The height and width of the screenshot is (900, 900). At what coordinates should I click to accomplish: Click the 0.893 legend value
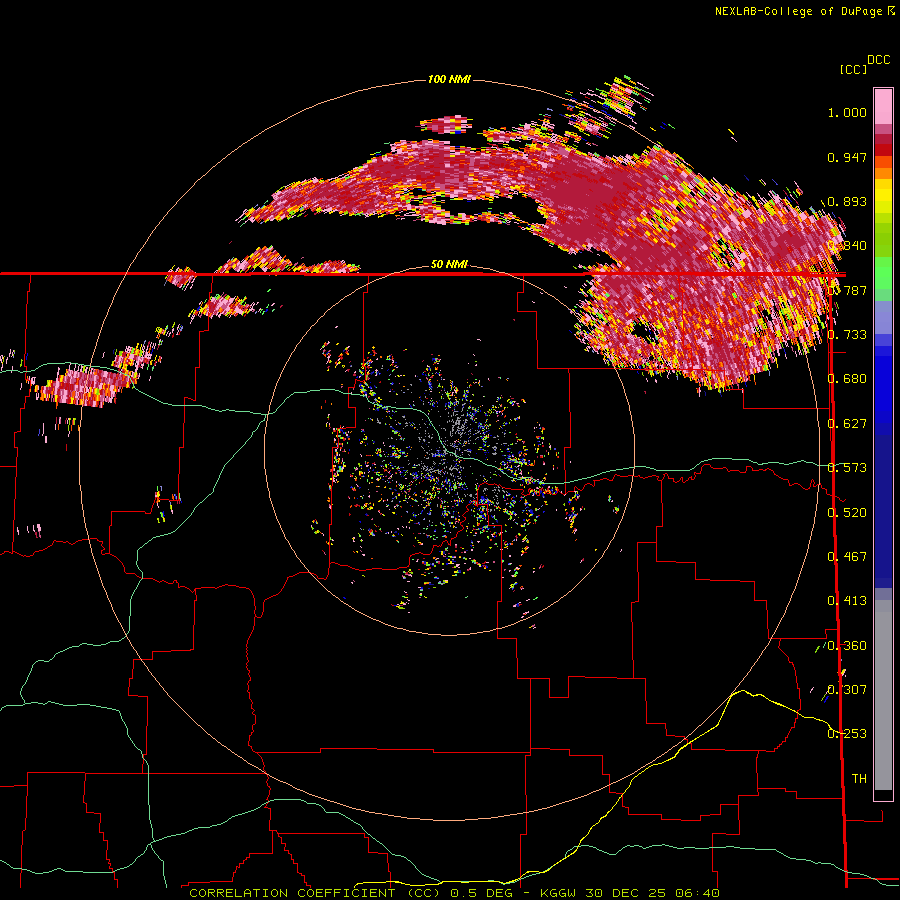click(x=847, y=201)
